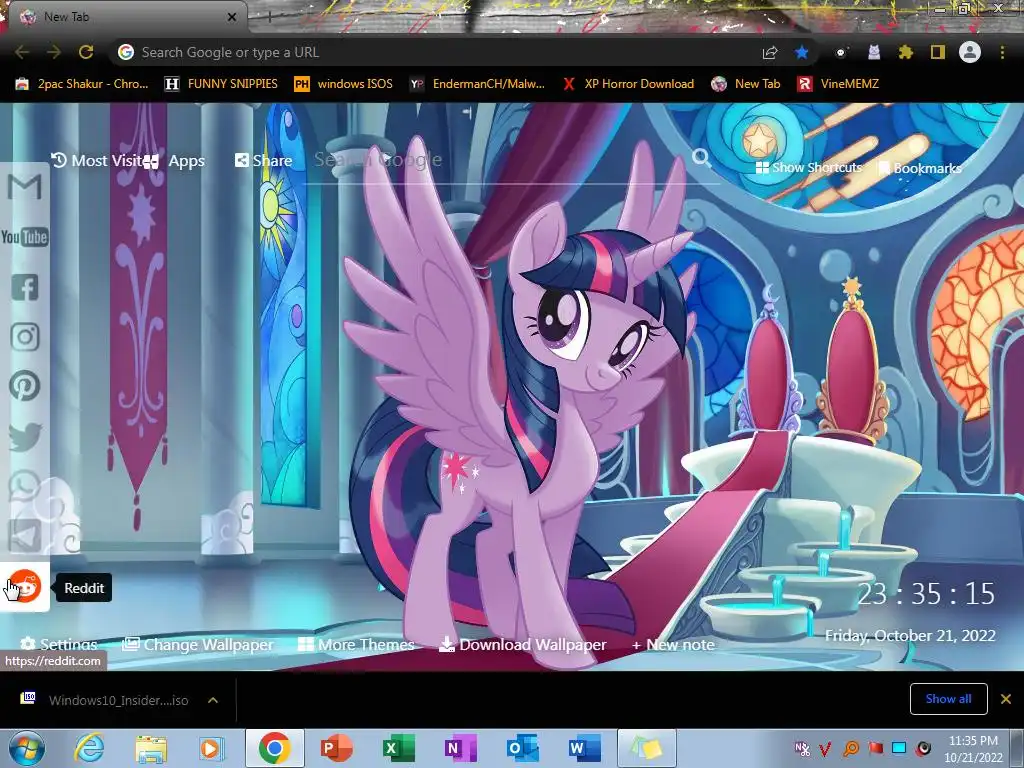Open the FUNNY SNIPPIES bookmark
The height and width of the screenshot is (768, 1024).
coord(221,84)
